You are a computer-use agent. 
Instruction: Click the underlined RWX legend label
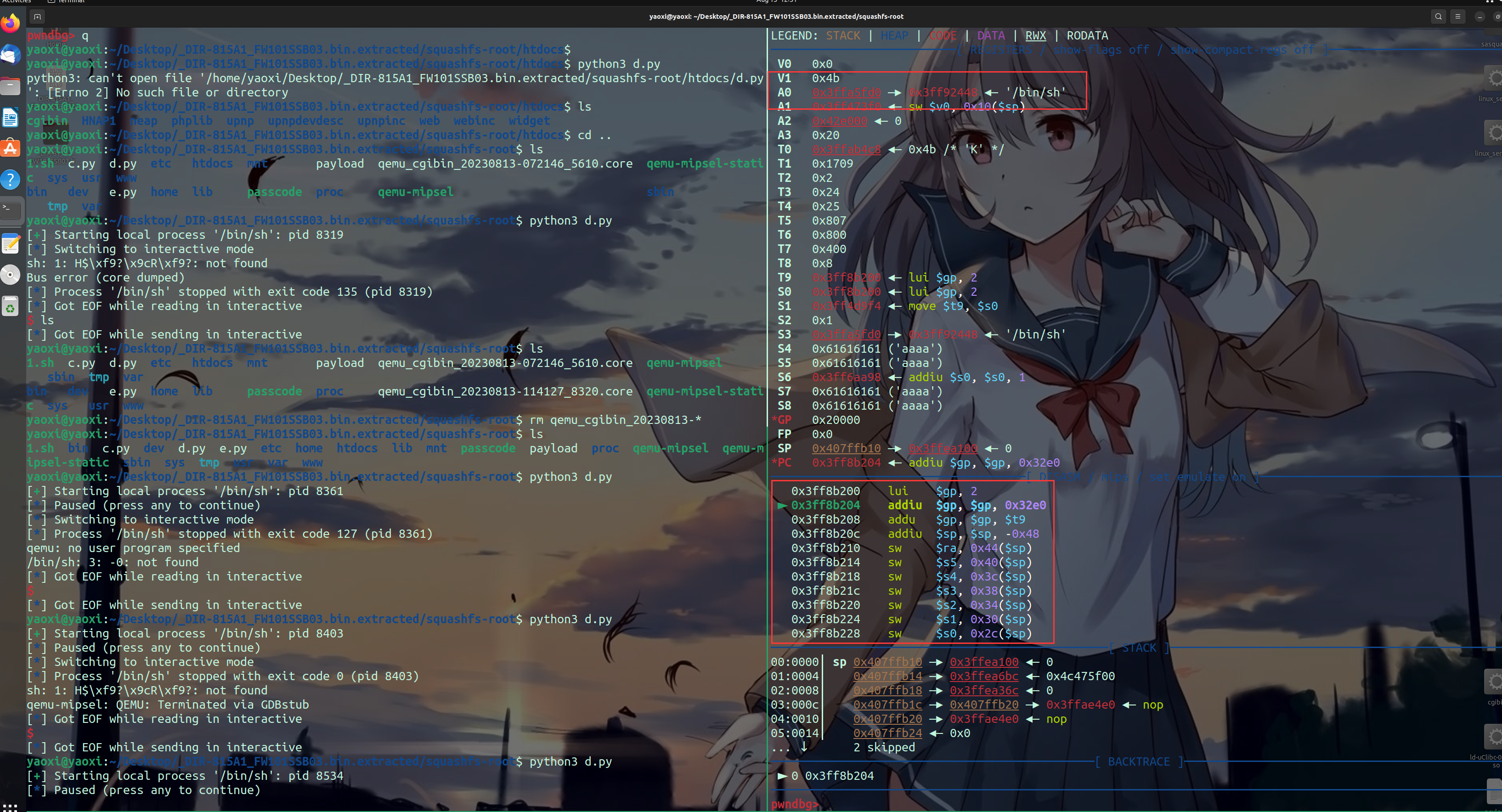point(1035,35)
